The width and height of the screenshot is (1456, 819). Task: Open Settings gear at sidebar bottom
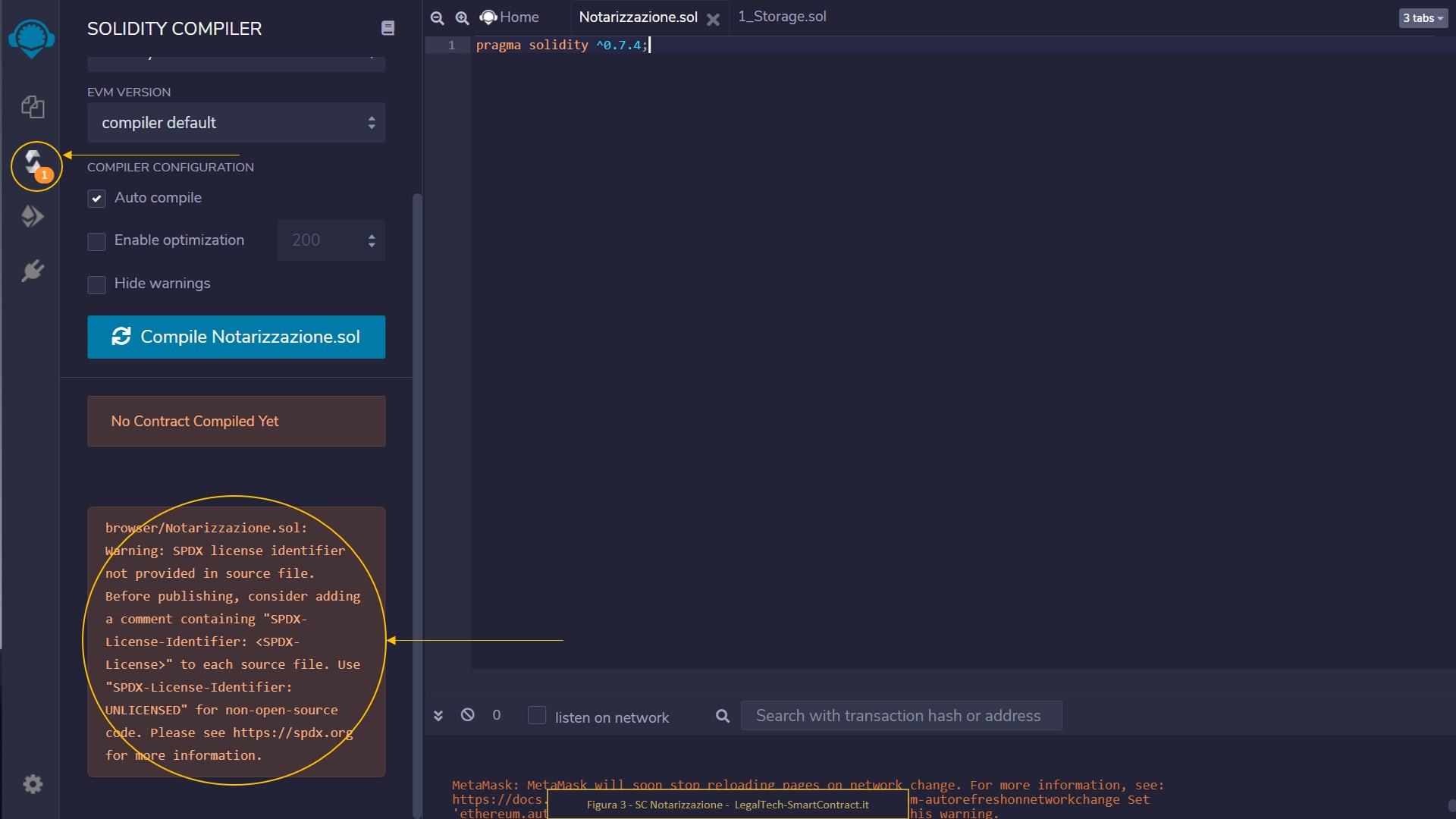(33, 783)
